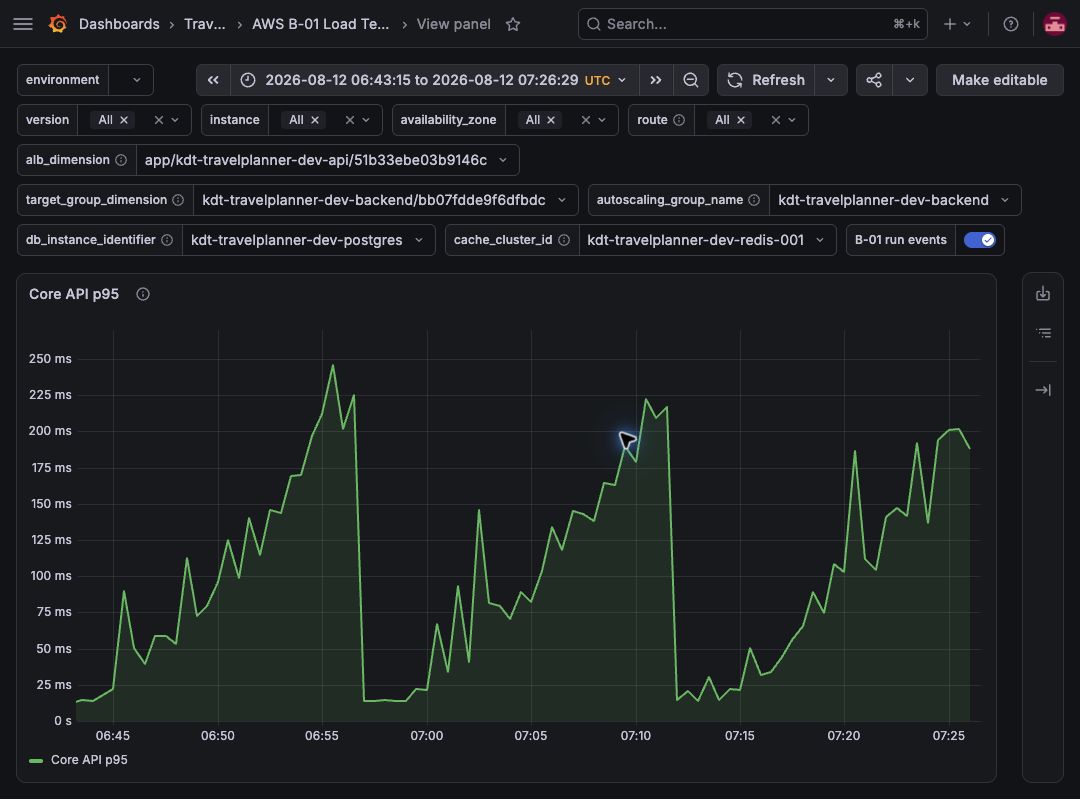Click Make editable button

point(999,80)
